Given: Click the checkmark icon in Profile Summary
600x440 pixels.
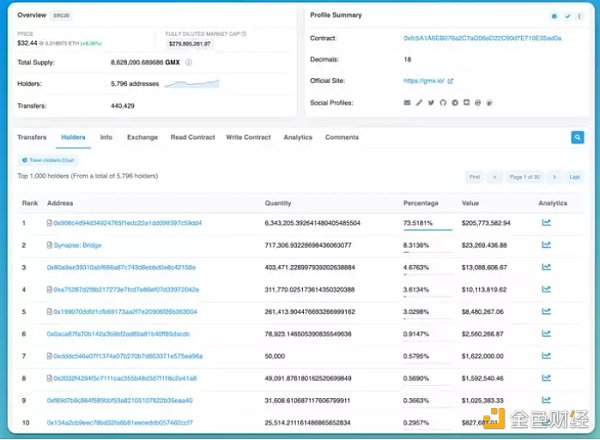Looking at the screenshot, I should click(567, 16).
